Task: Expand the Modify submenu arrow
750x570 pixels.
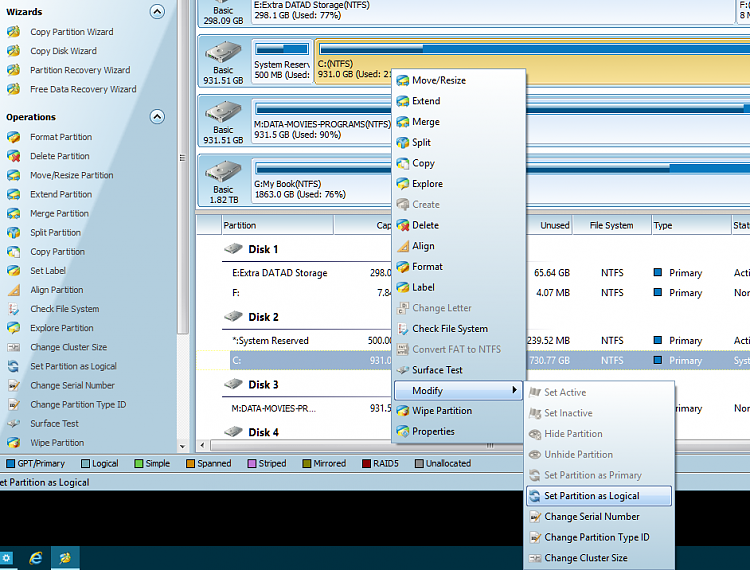Action: [x=514, y=390]
